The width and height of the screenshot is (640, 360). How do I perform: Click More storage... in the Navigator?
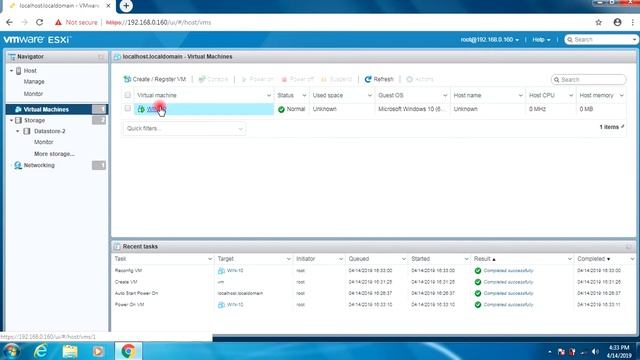pos(54,154)
